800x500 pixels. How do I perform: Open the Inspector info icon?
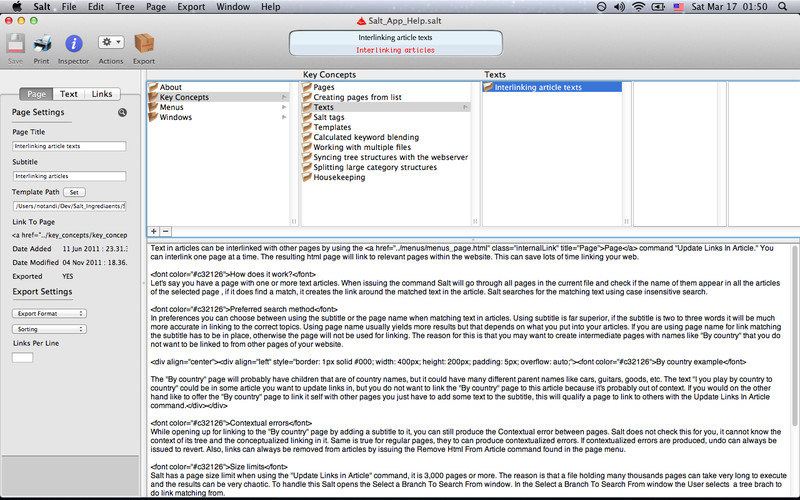[x=73, y=44]
